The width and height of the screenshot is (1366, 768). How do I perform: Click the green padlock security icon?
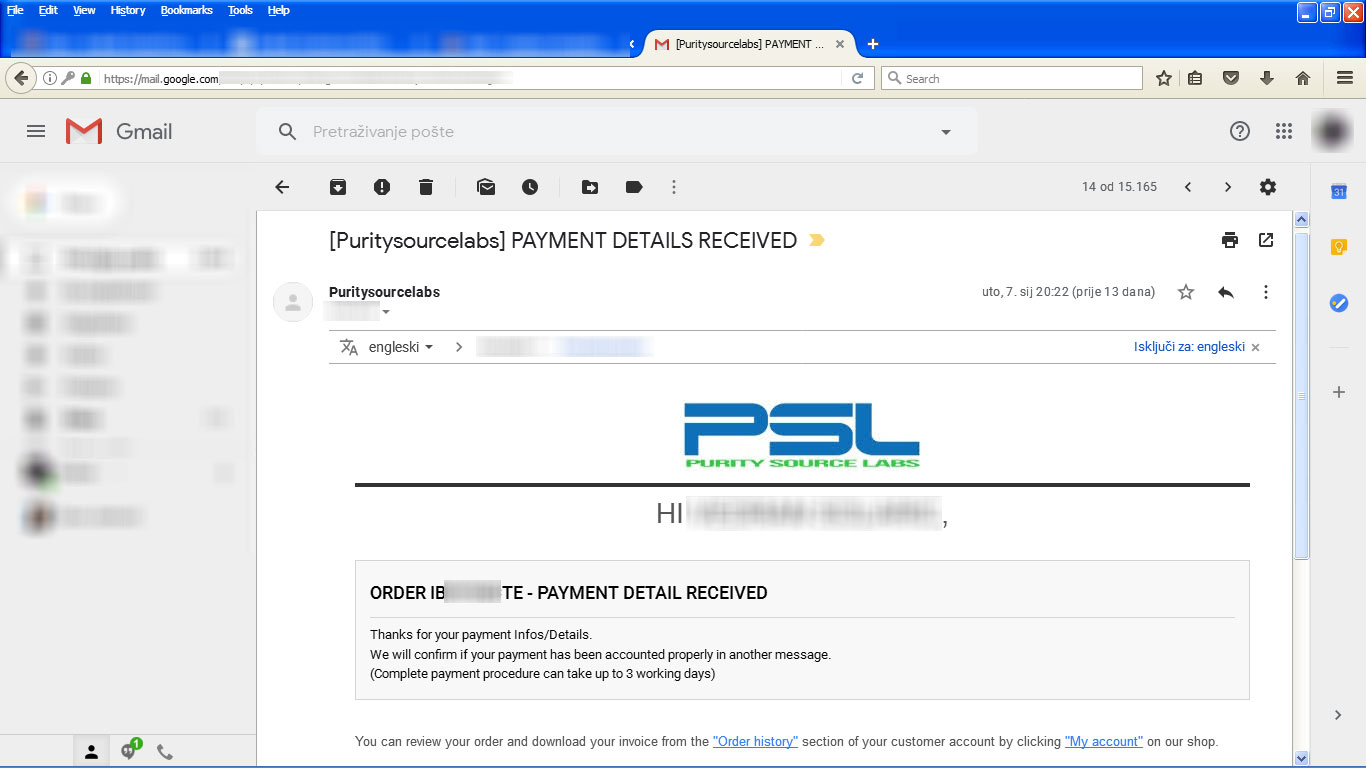click(x=86, y=78)
